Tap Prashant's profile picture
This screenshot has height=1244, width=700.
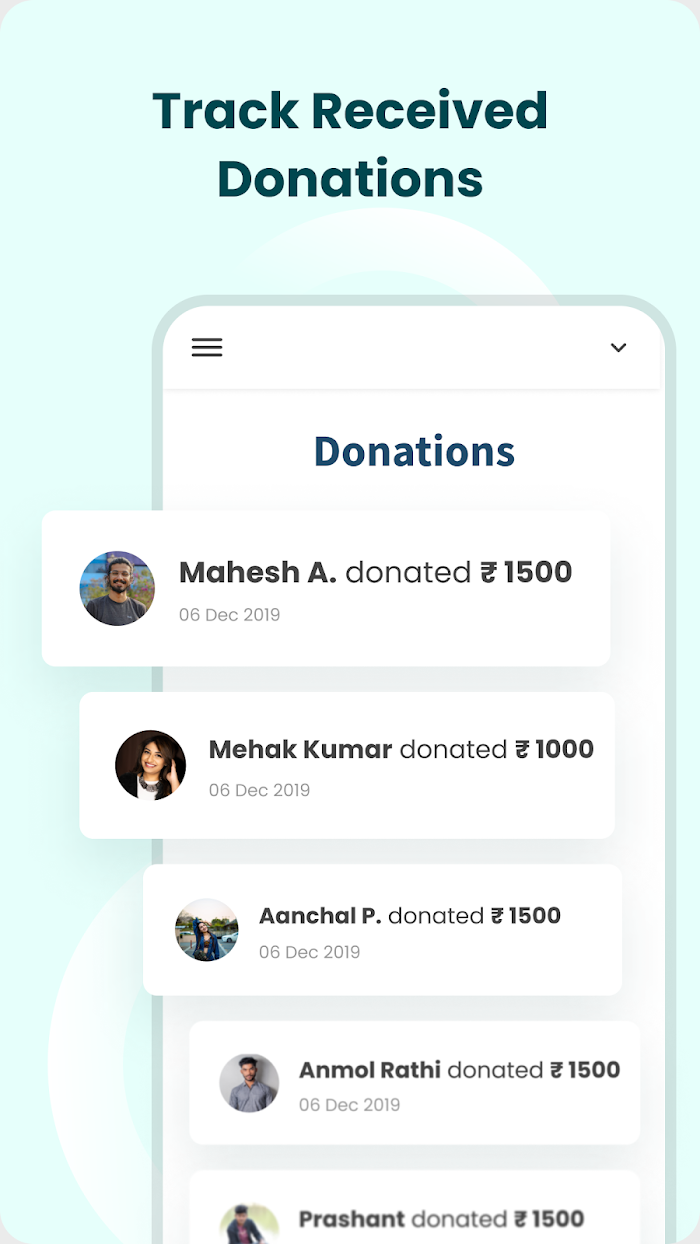pyautogui.click(x=249, y=1224)
